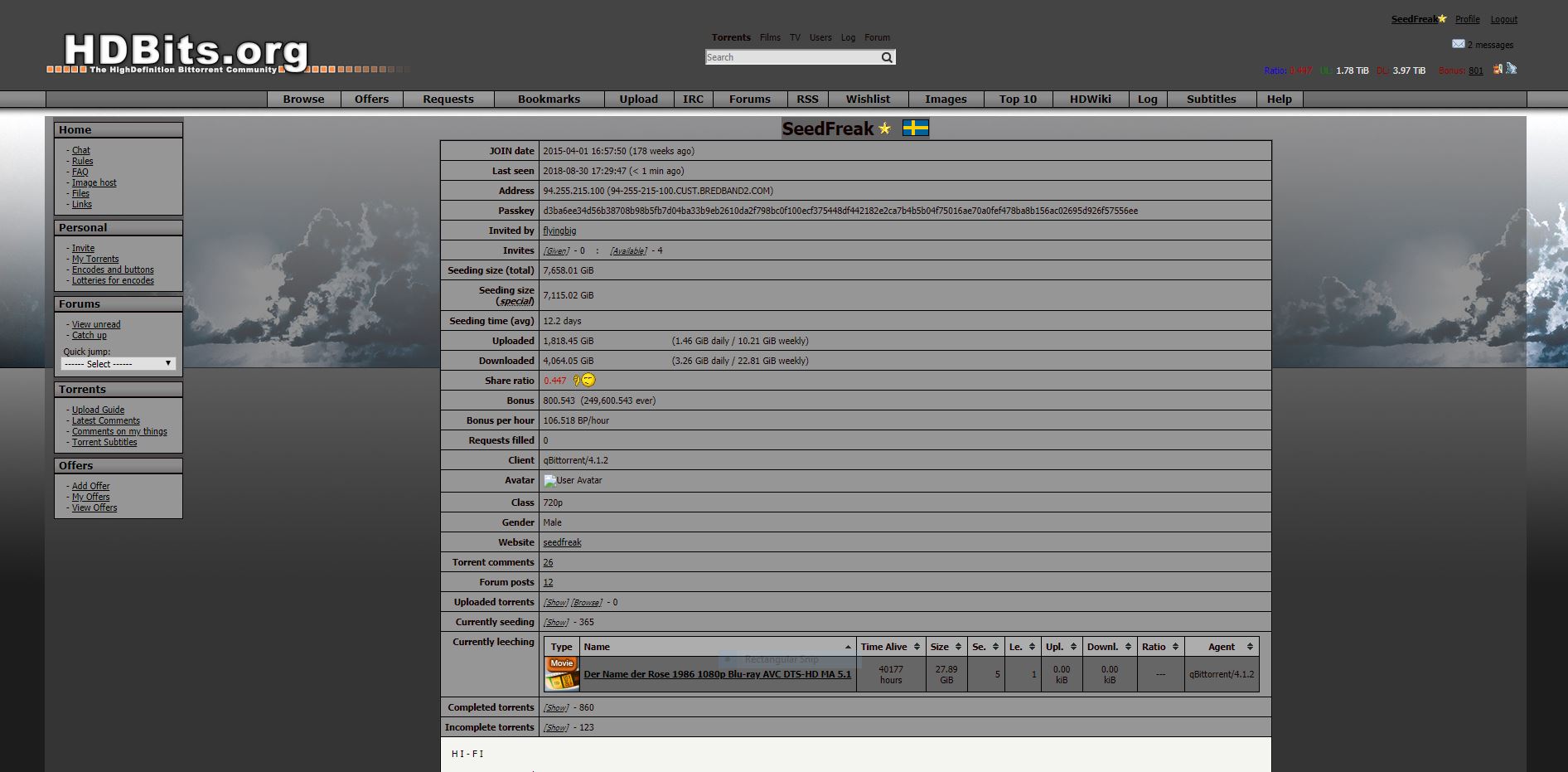This screenshot has width=1568, height=772.
Task: Click the User Avatar image placeholder
Action: point(573,481)
